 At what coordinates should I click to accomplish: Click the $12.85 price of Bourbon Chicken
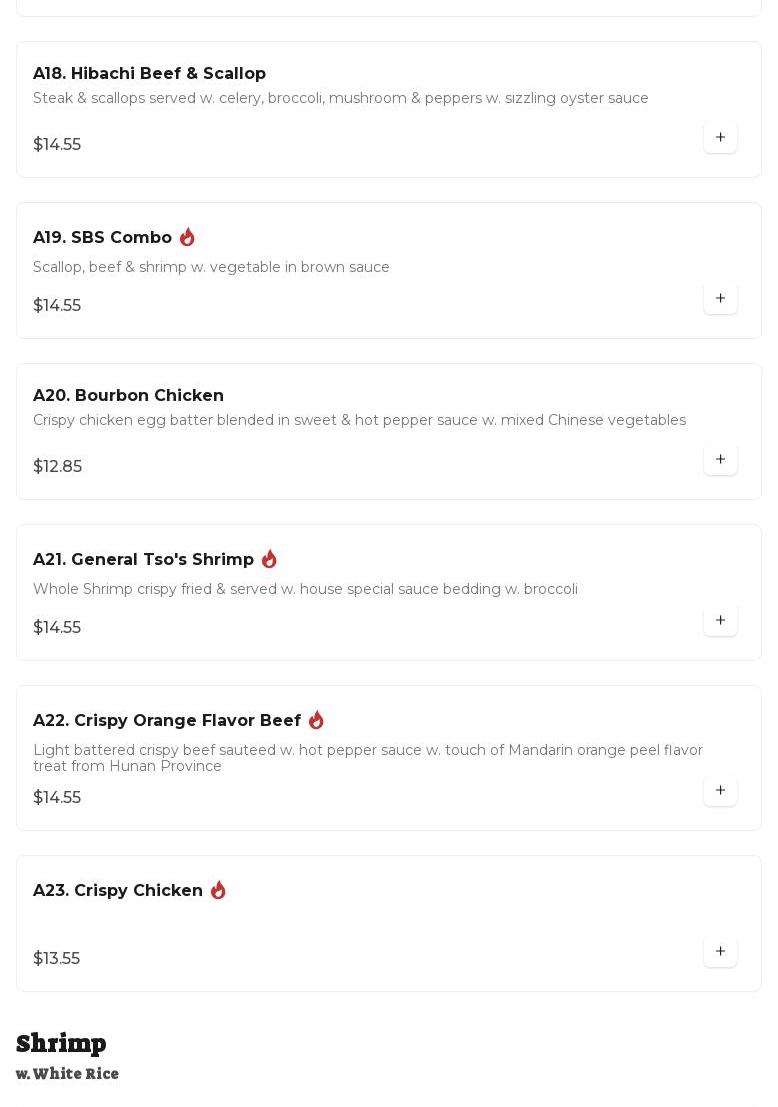[x=57, y=467]
